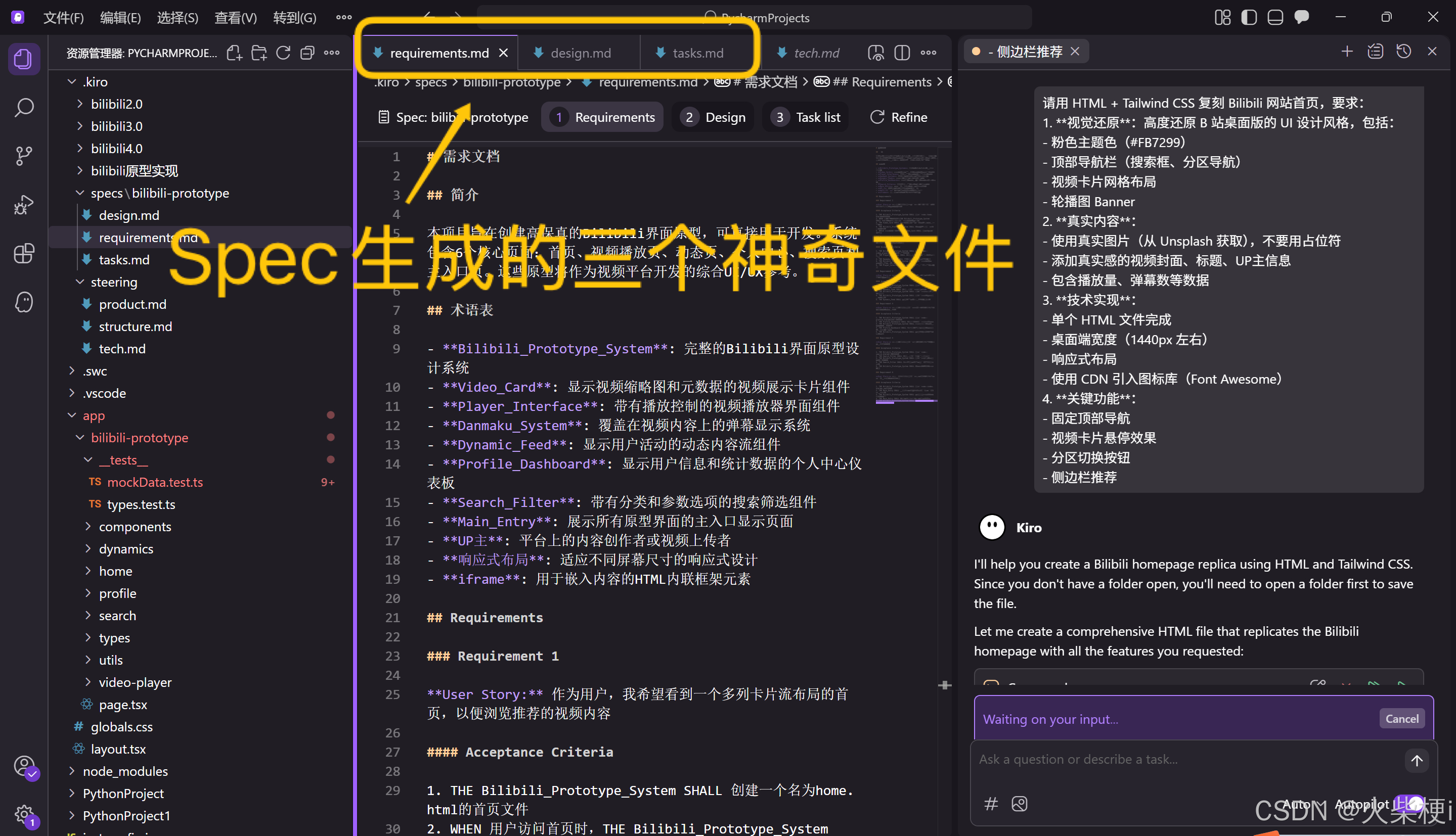Viewport: 1456px width, 836px height.
Task: Open editor more actions ellipsis
Action: (928, 53)
